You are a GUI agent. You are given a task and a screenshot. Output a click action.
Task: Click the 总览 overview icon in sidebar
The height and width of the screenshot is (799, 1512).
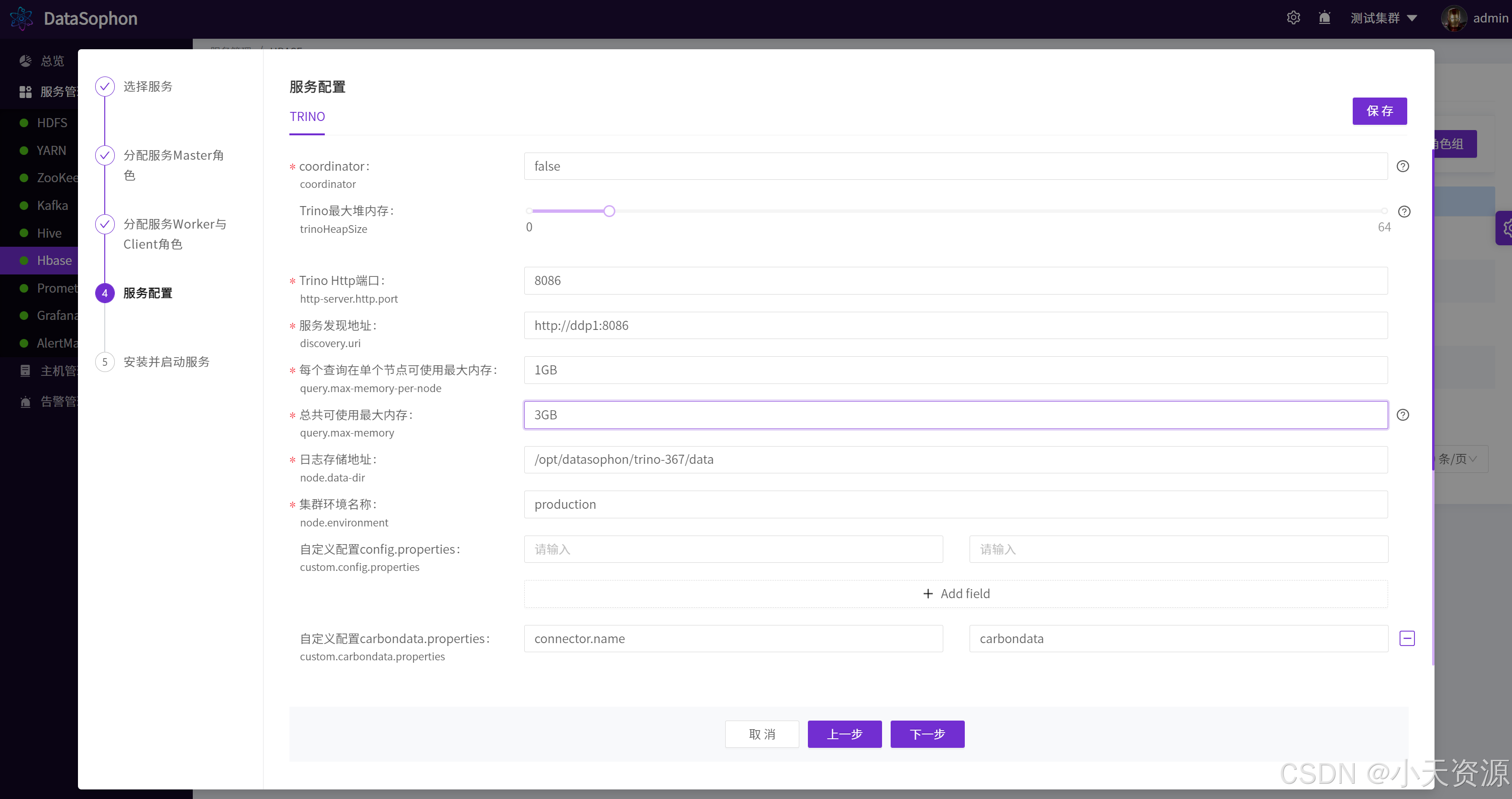[25, 60]
